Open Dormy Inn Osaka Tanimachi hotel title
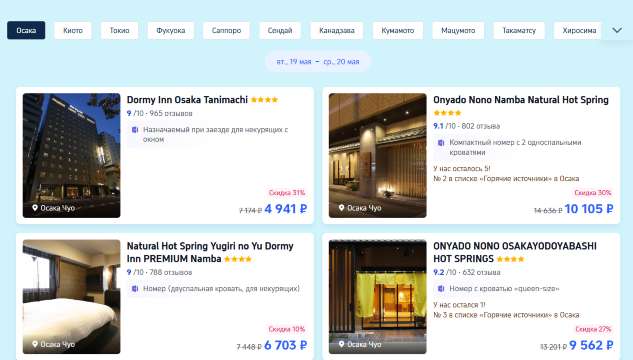Screen dimensions: 633x360 (x=187, y=100)
